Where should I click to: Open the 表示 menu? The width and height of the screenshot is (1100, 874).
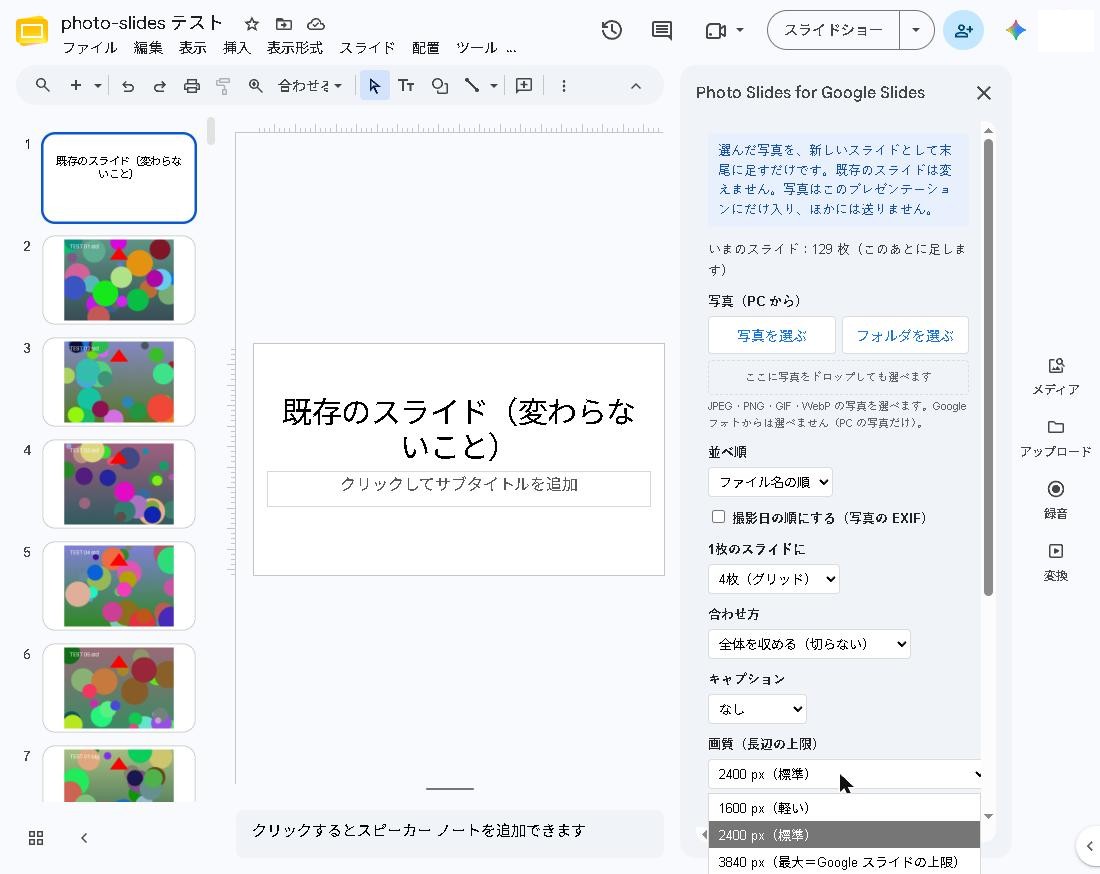click(x=192, y=48)
